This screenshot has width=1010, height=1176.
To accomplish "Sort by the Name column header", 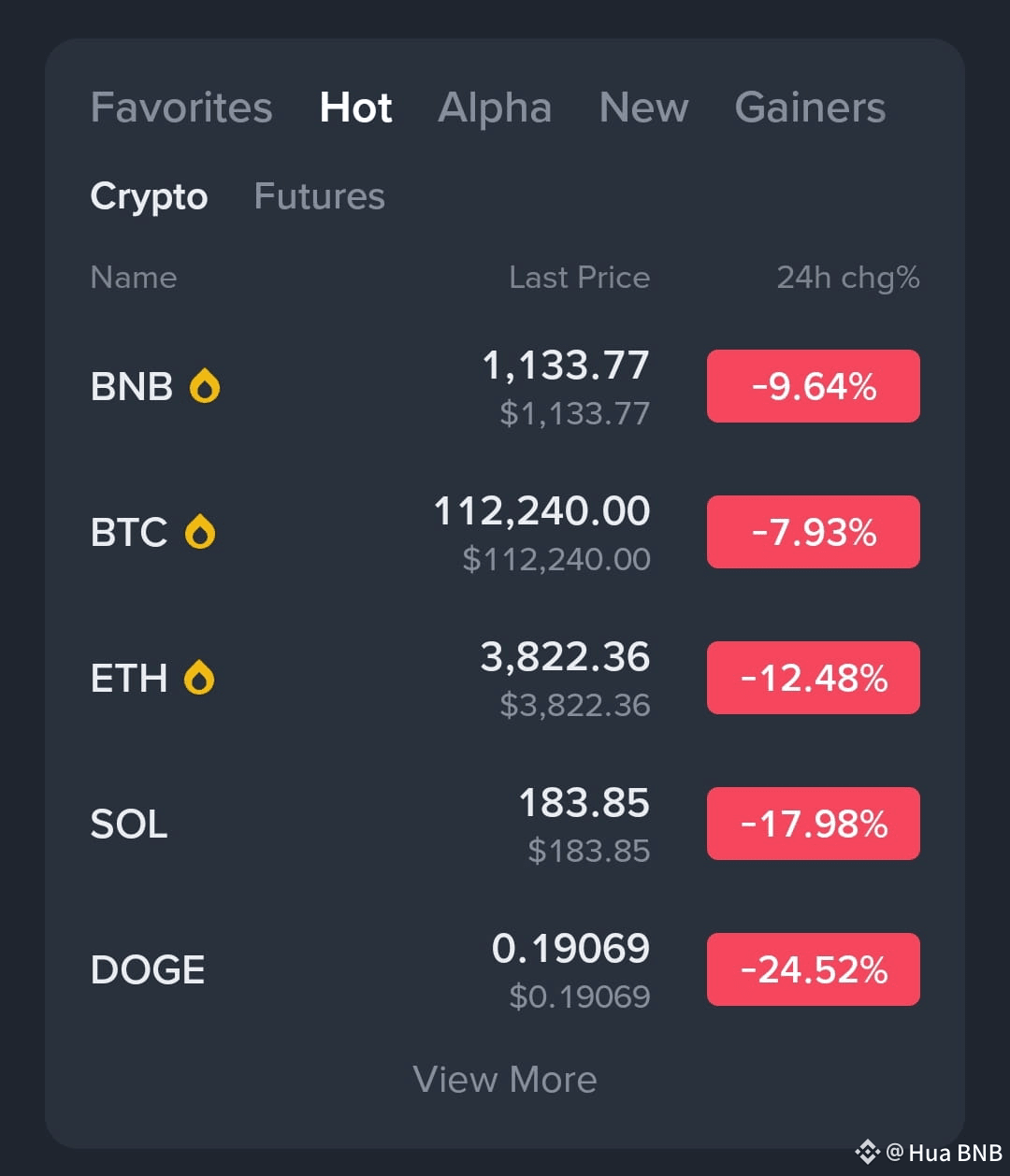I will pos(134,278).
